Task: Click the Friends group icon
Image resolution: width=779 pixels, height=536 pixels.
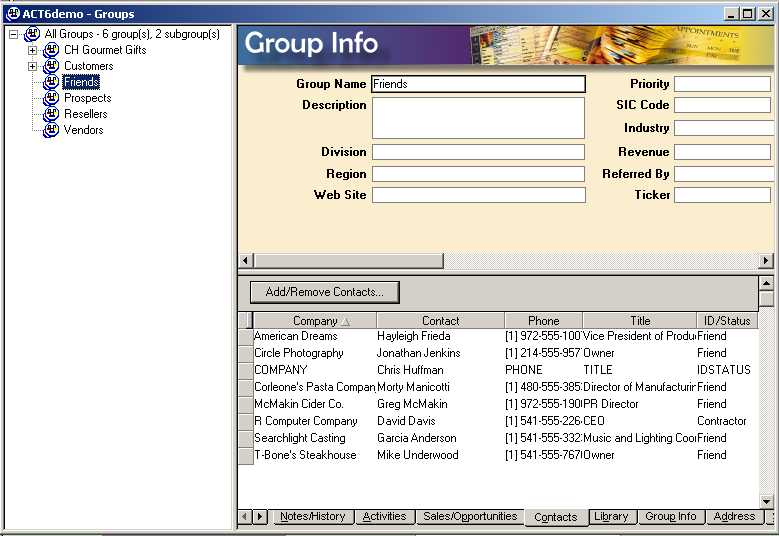Action: [51, 81]
